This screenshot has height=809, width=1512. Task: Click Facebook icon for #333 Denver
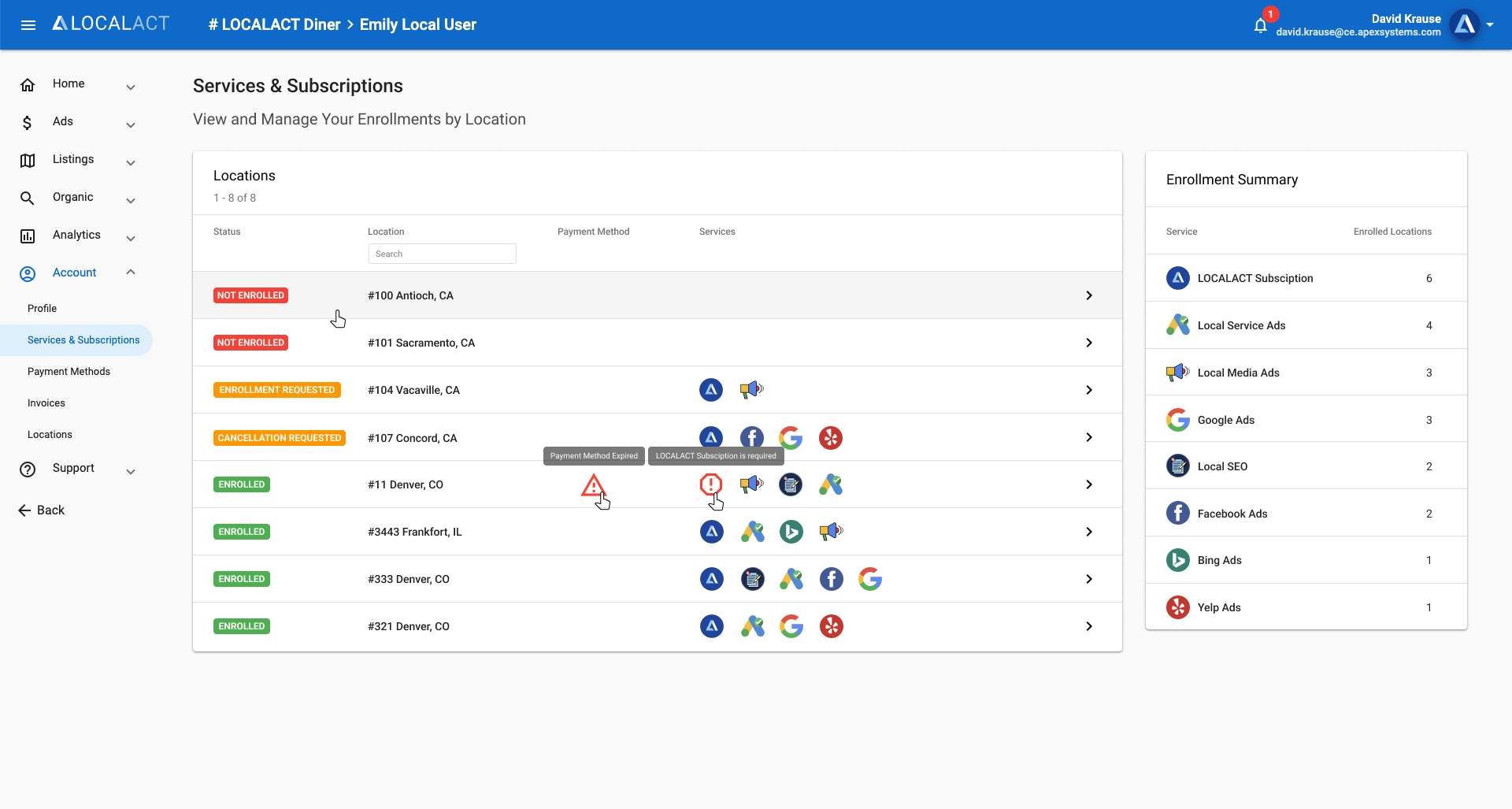tap(832, 579)
